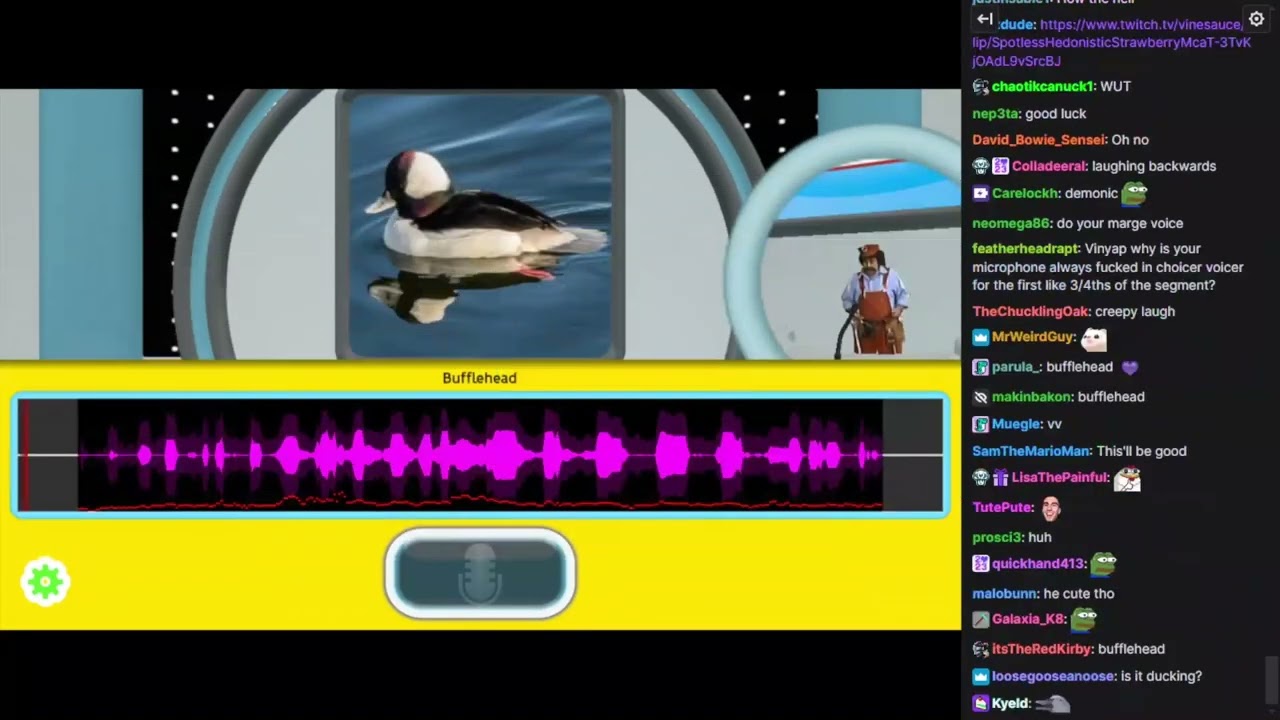1280x720 pixels.
Task: Collapse chat with the arrow icon
Action: 984,19
